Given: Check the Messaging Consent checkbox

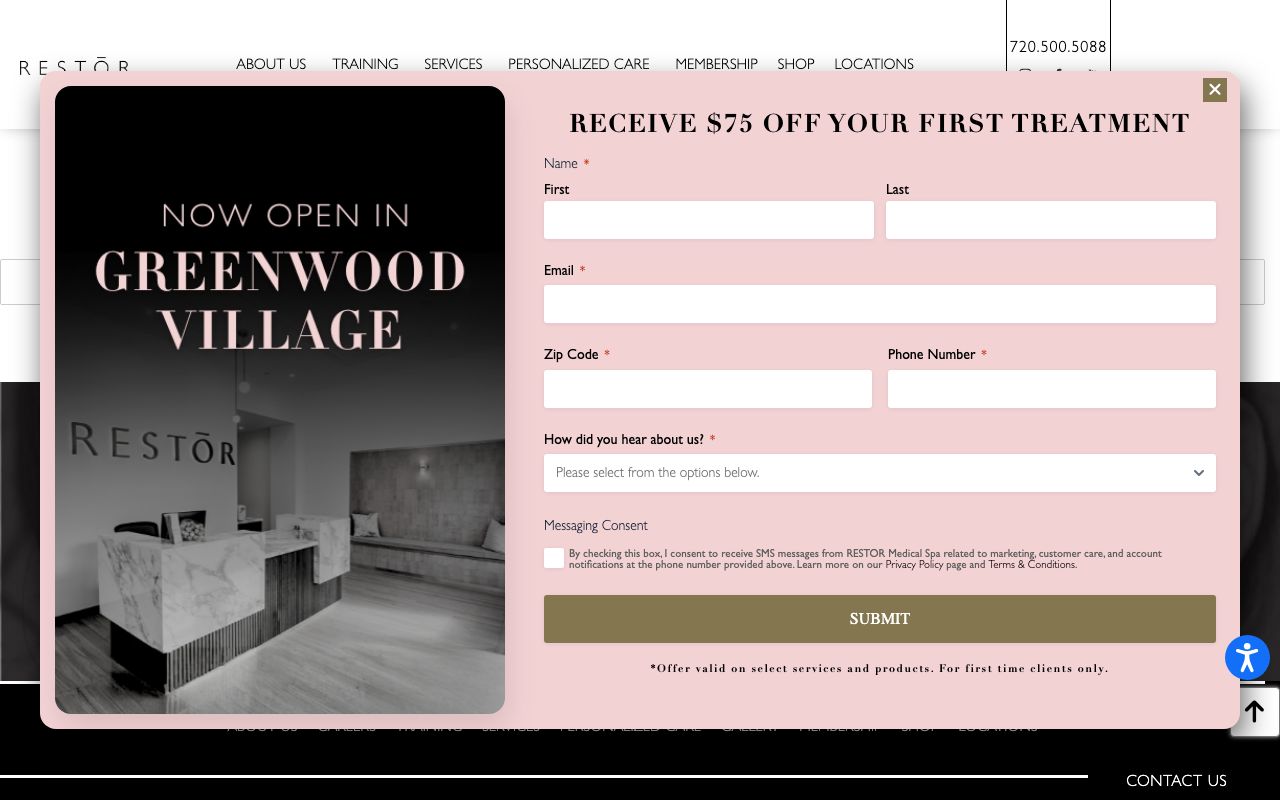Looking at the screenshot, I should coord(554,559).
